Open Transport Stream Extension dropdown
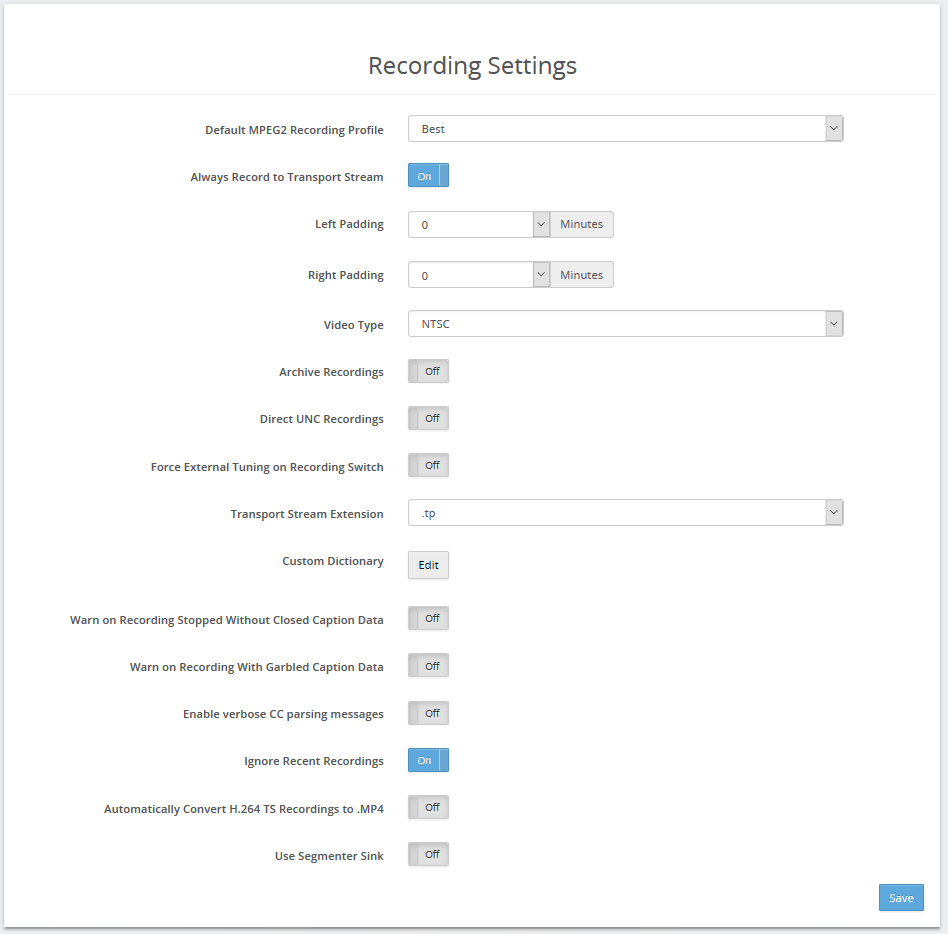948x934 pixels. (x=625, y=513)
